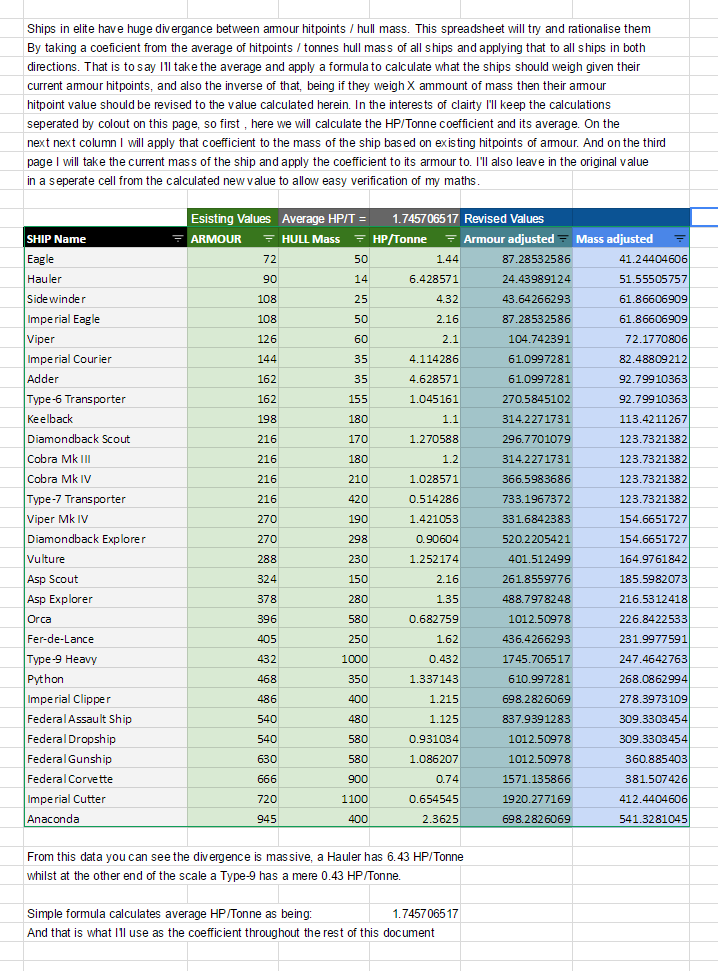Click Anaconda's mass adjusted 541.3281045
This screenshot has width=718, height=971.
click(631, 819)
